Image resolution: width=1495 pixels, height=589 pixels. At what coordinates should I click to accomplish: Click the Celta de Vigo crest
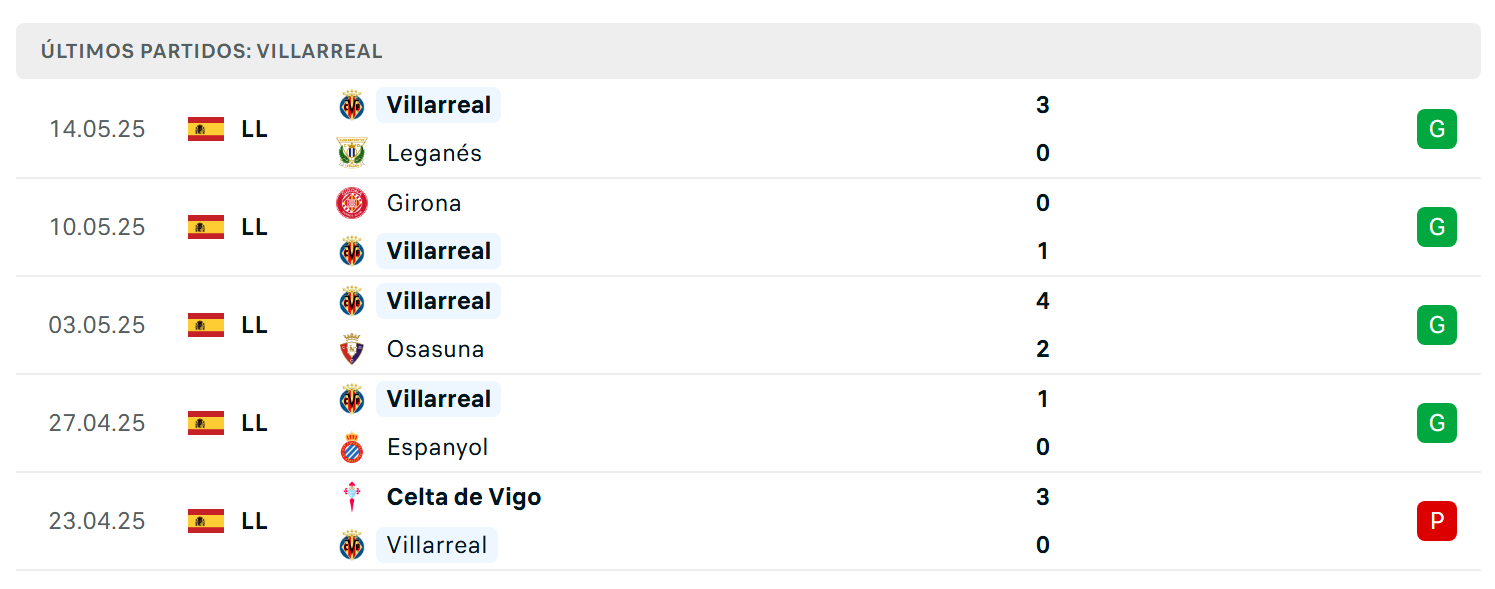352,497
